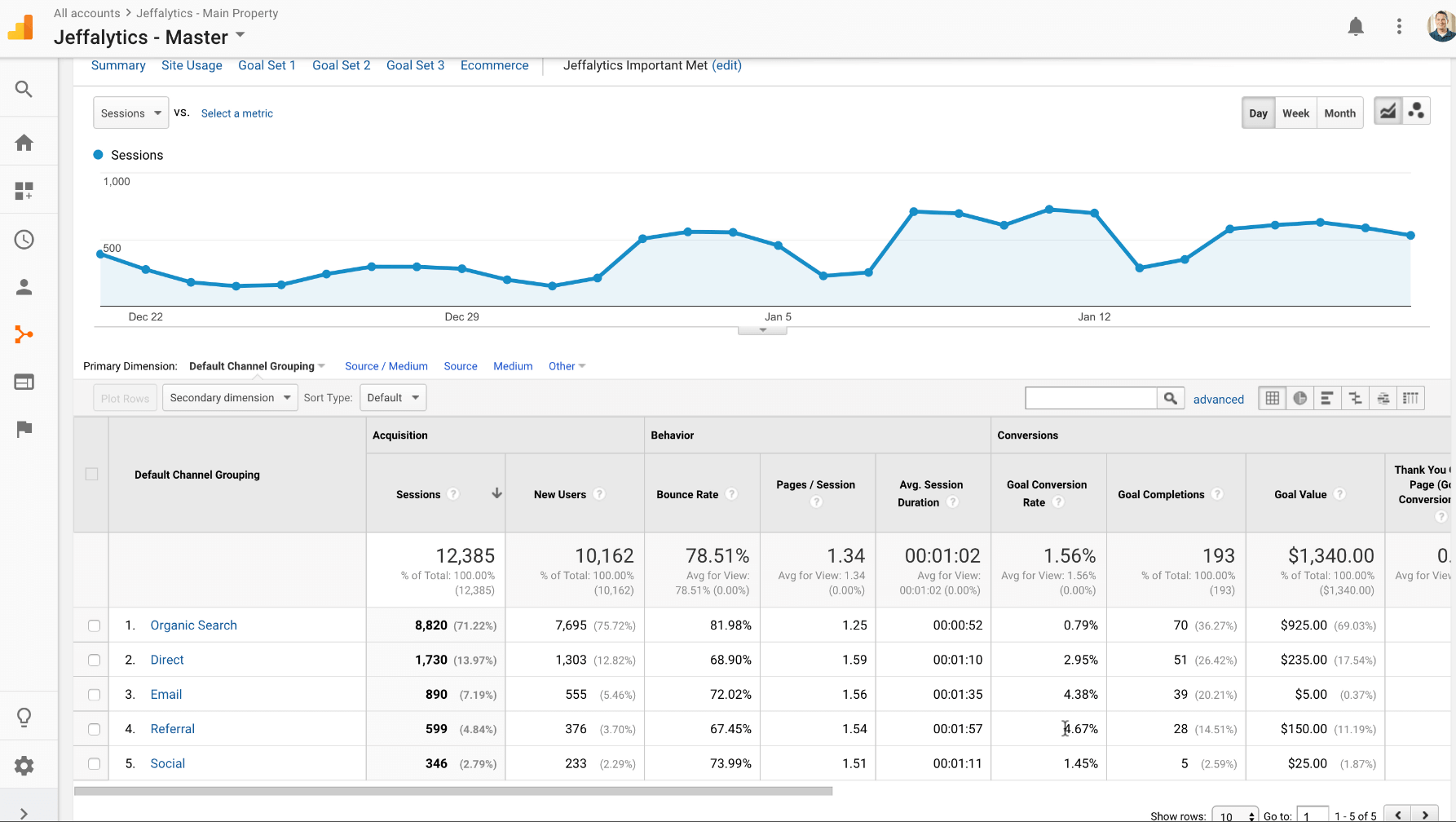The height and width of the screenshot is (822, 1456).
Task: Open Admin gear icon in sidebar
Action: [x=24, y=766]
